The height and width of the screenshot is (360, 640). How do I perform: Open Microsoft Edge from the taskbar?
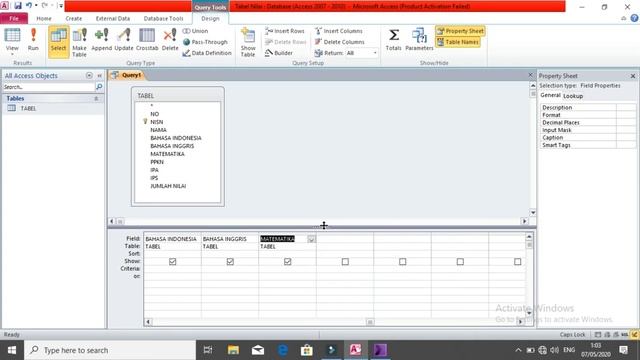(x=282, y=350)
